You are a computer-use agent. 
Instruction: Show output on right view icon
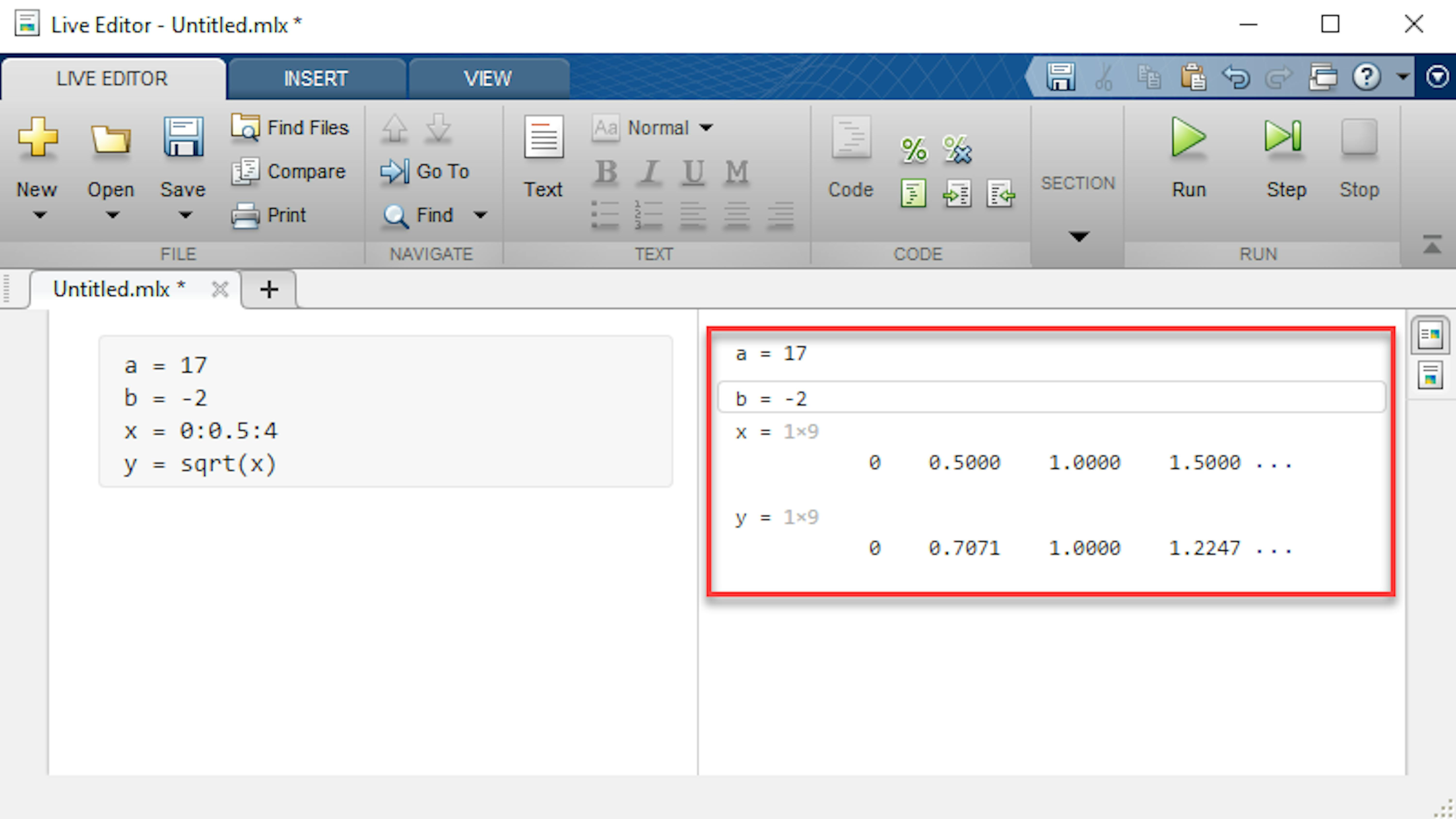click(1430, 335)
